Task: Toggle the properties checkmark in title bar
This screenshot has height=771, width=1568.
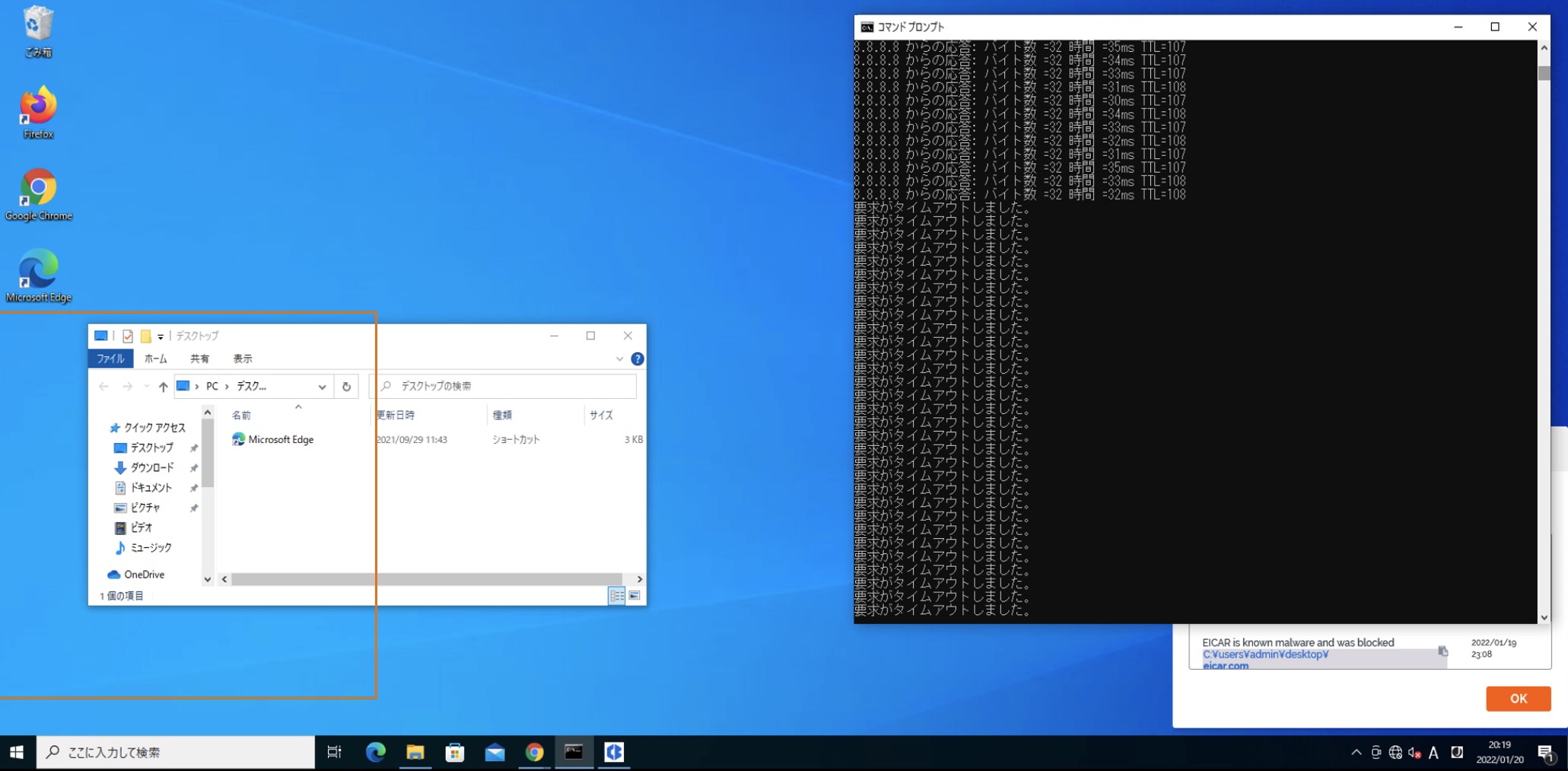Action: [x=128, y=336]
